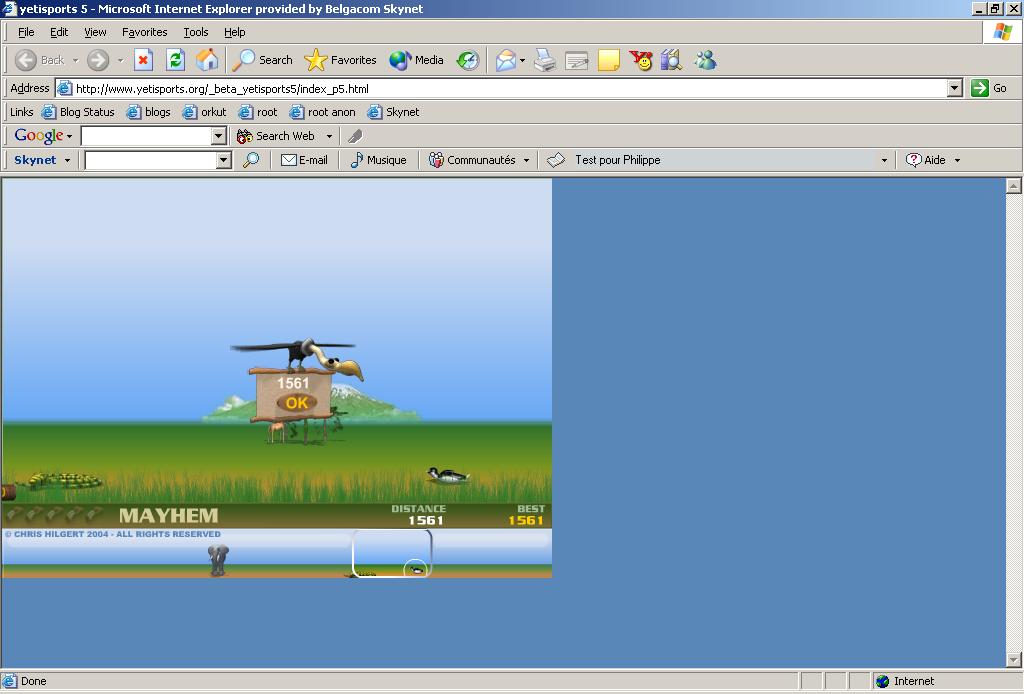The height and width of the screenshot is (694, 1024).
Task: Click the Refresh page icon
Action: pos(175,60)
